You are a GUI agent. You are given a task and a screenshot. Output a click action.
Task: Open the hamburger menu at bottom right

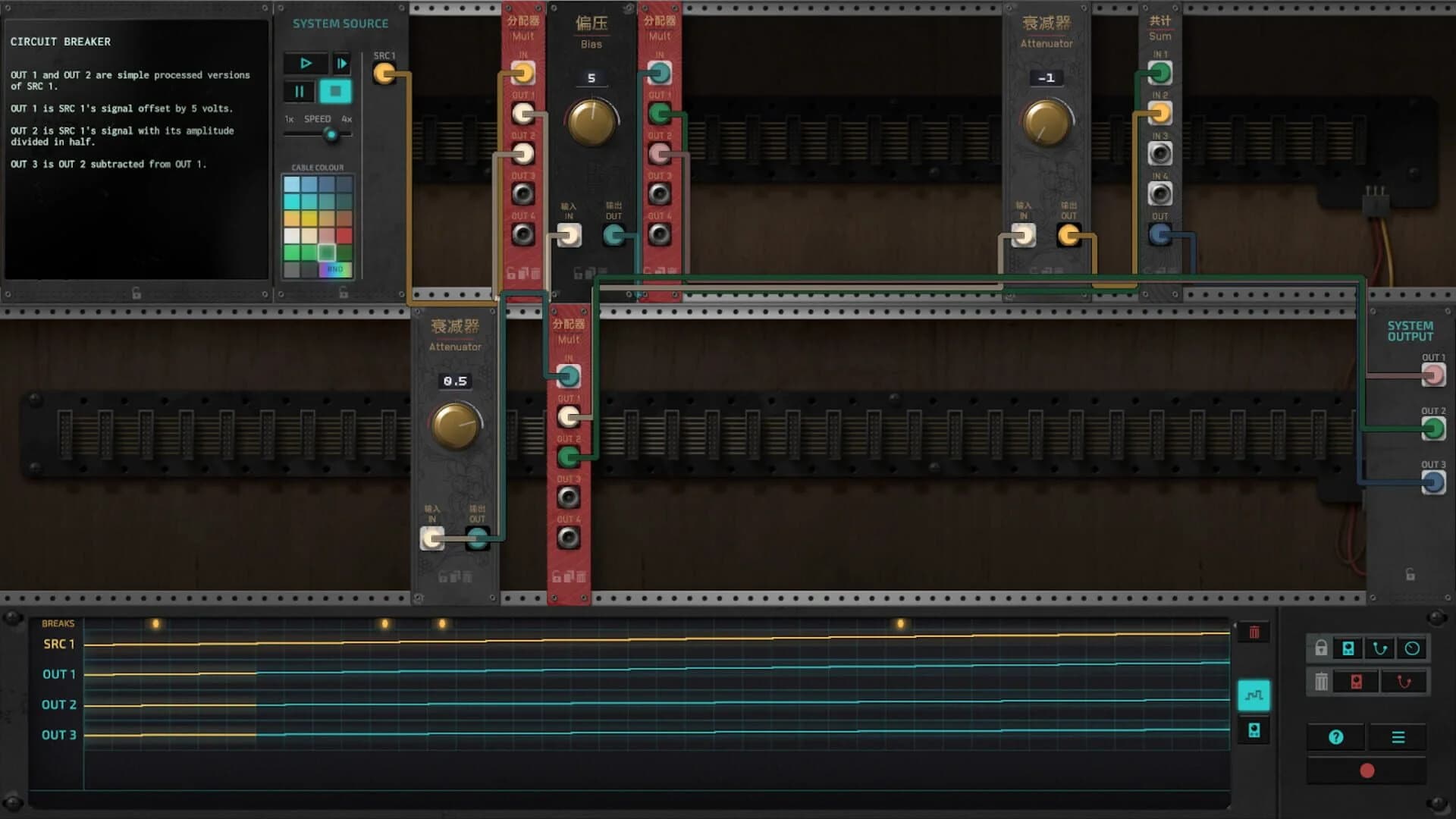point(1398,737)
